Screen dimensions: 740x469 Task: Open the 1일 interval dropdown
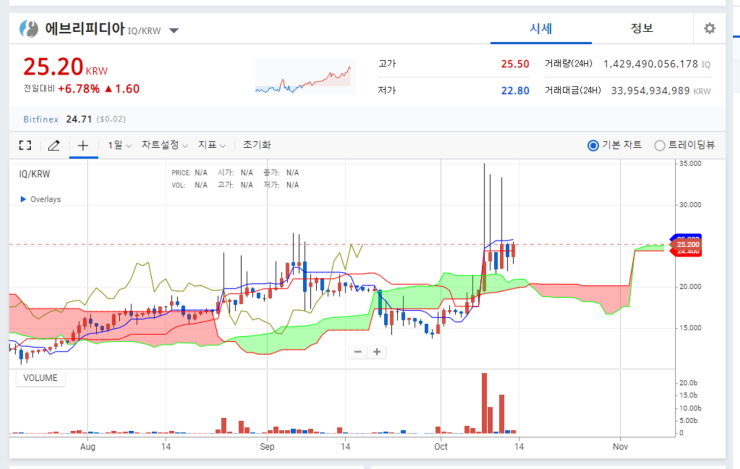(x=119, y=145)
